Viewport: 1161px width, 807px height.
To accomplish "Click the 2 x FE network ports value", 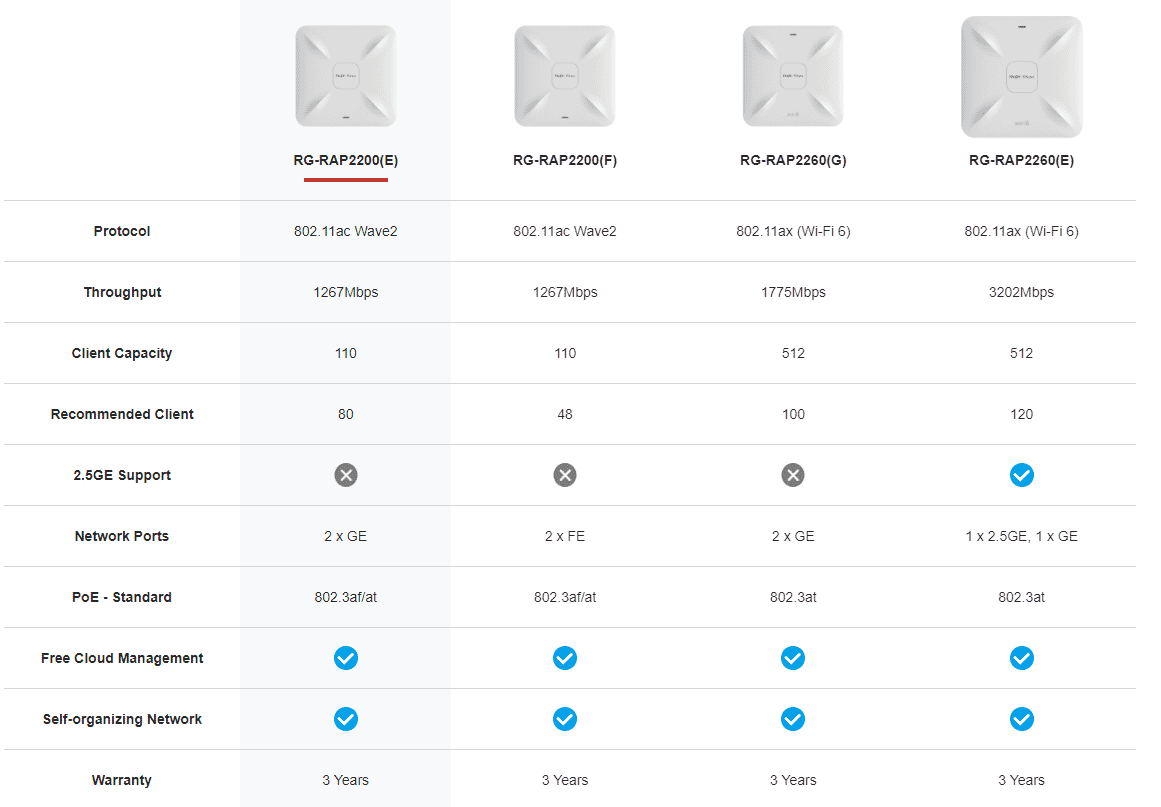I will [564, 536].
